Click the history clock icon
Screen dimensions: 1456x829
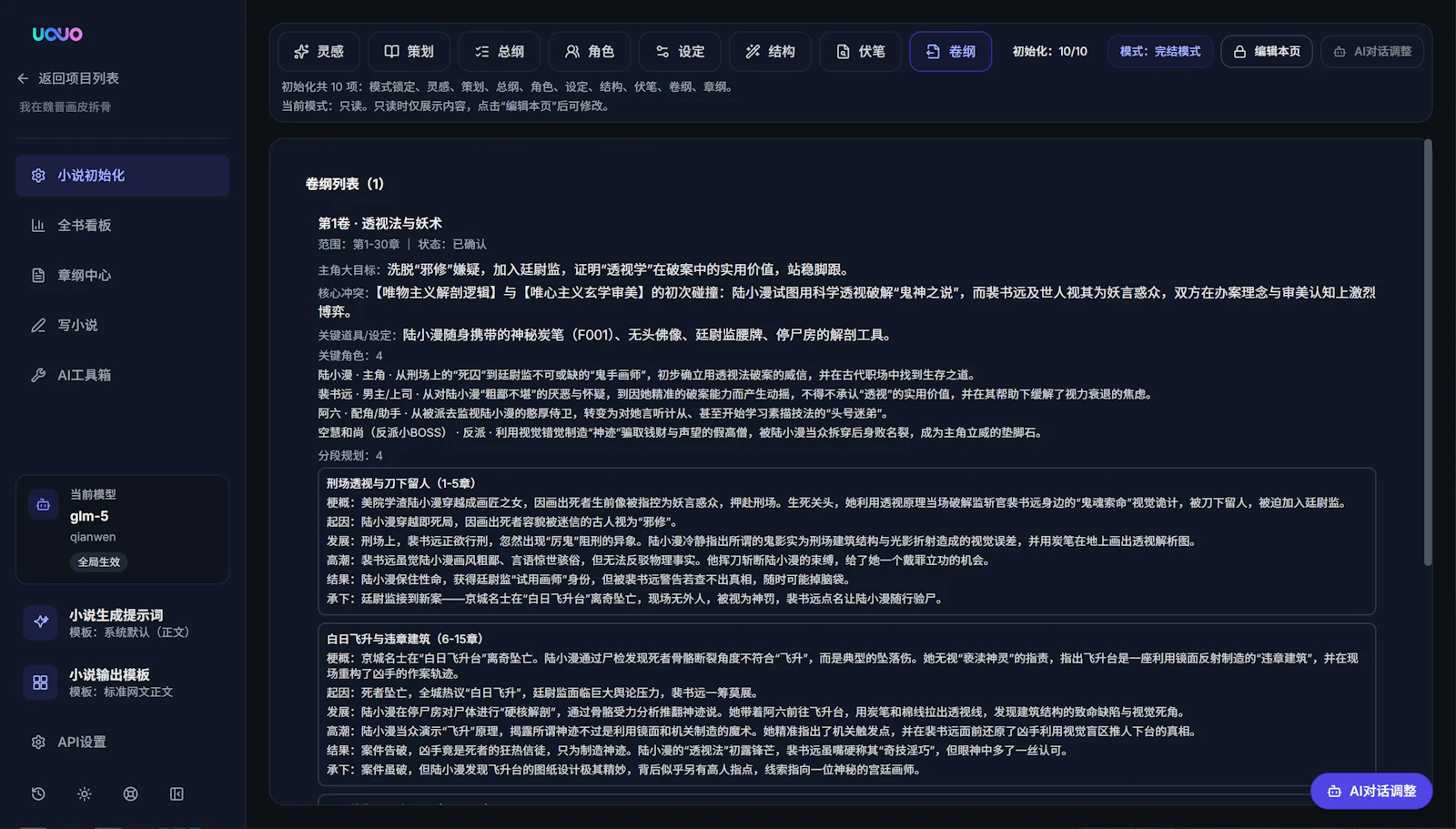click(x=38, y=794)
